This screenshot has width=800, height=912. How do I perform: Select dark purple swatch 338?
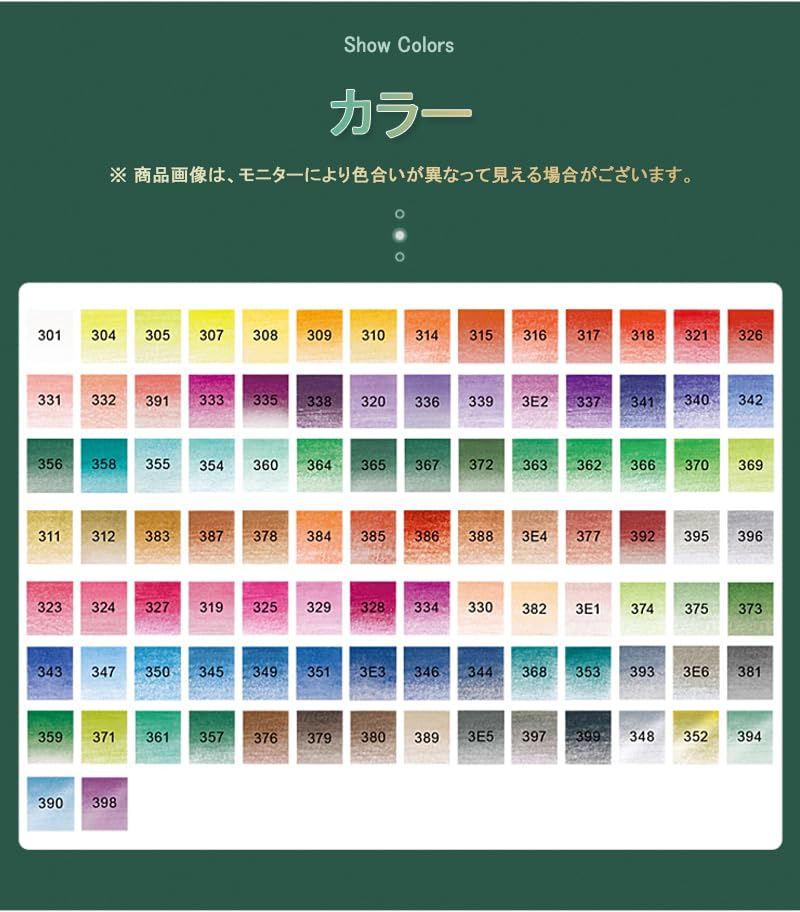click(x=319, y=401)
